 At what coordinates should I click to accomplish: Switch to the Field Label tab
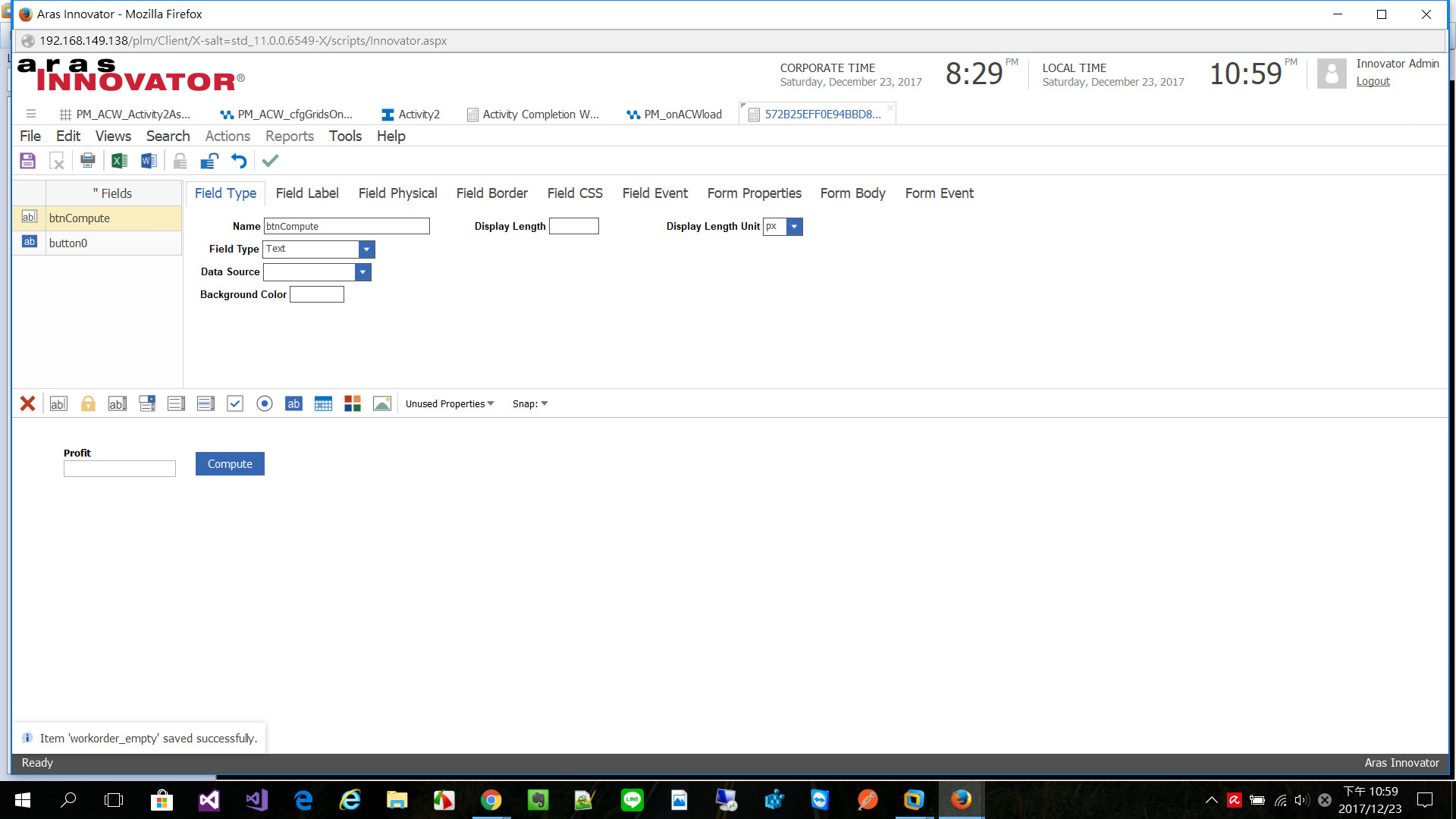(307, 193)
